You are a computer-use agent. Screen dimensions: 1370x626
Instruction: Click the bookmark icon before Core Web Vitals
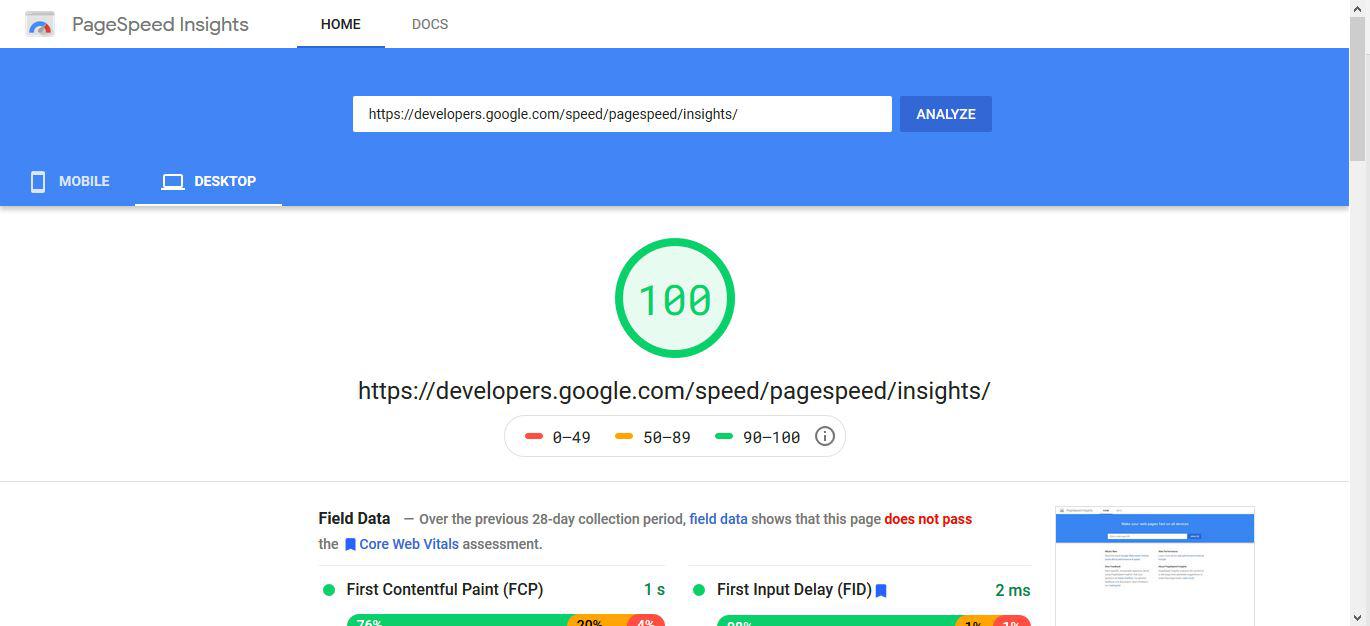coord(350,545)
